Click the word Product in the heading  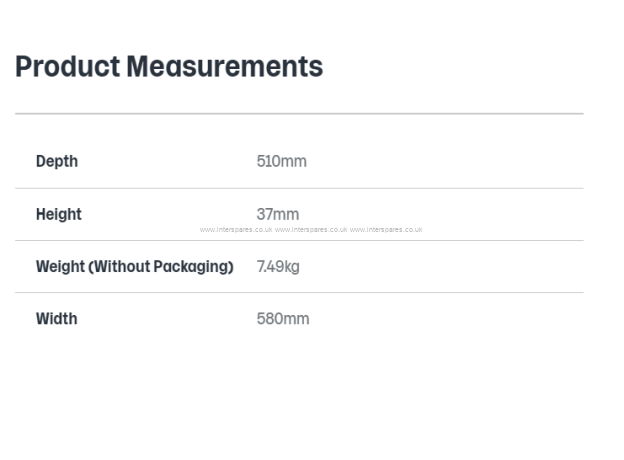click(x=68, y=66)
